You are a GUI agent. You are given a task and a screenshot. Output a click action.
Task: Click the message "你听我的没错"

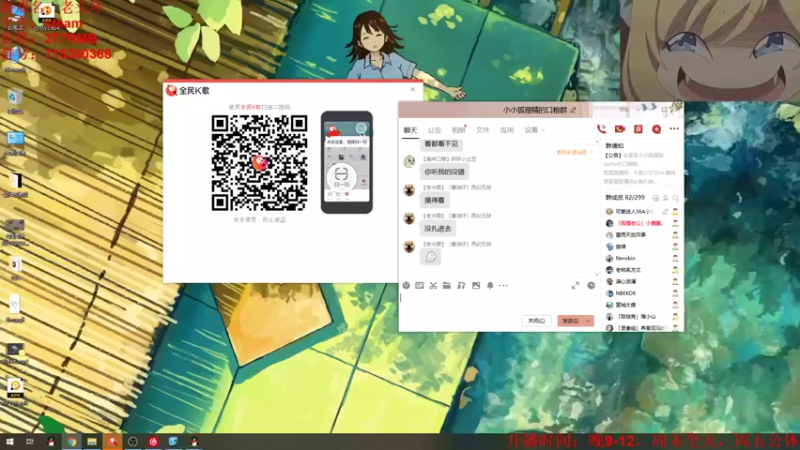click(444, 172)
